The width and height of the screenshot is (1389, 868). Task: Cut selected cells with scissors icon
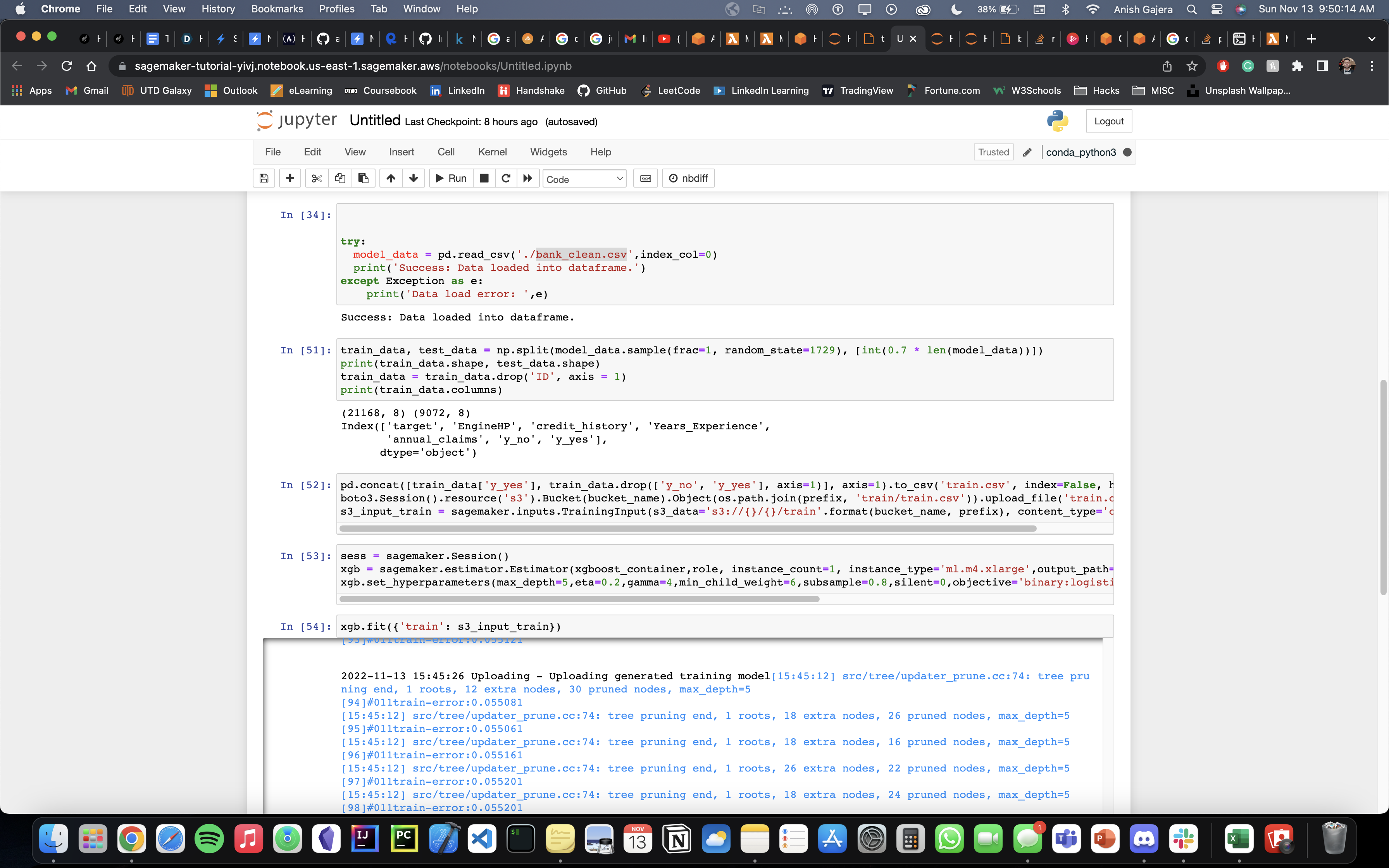pyautogui.click(x=316, y=178)
